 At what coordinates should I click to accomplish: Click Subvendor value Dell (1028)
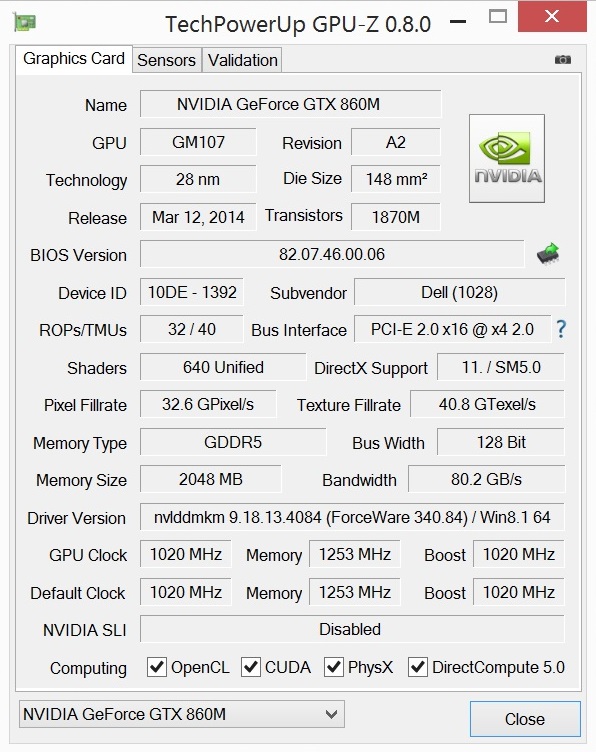(459, 292)
